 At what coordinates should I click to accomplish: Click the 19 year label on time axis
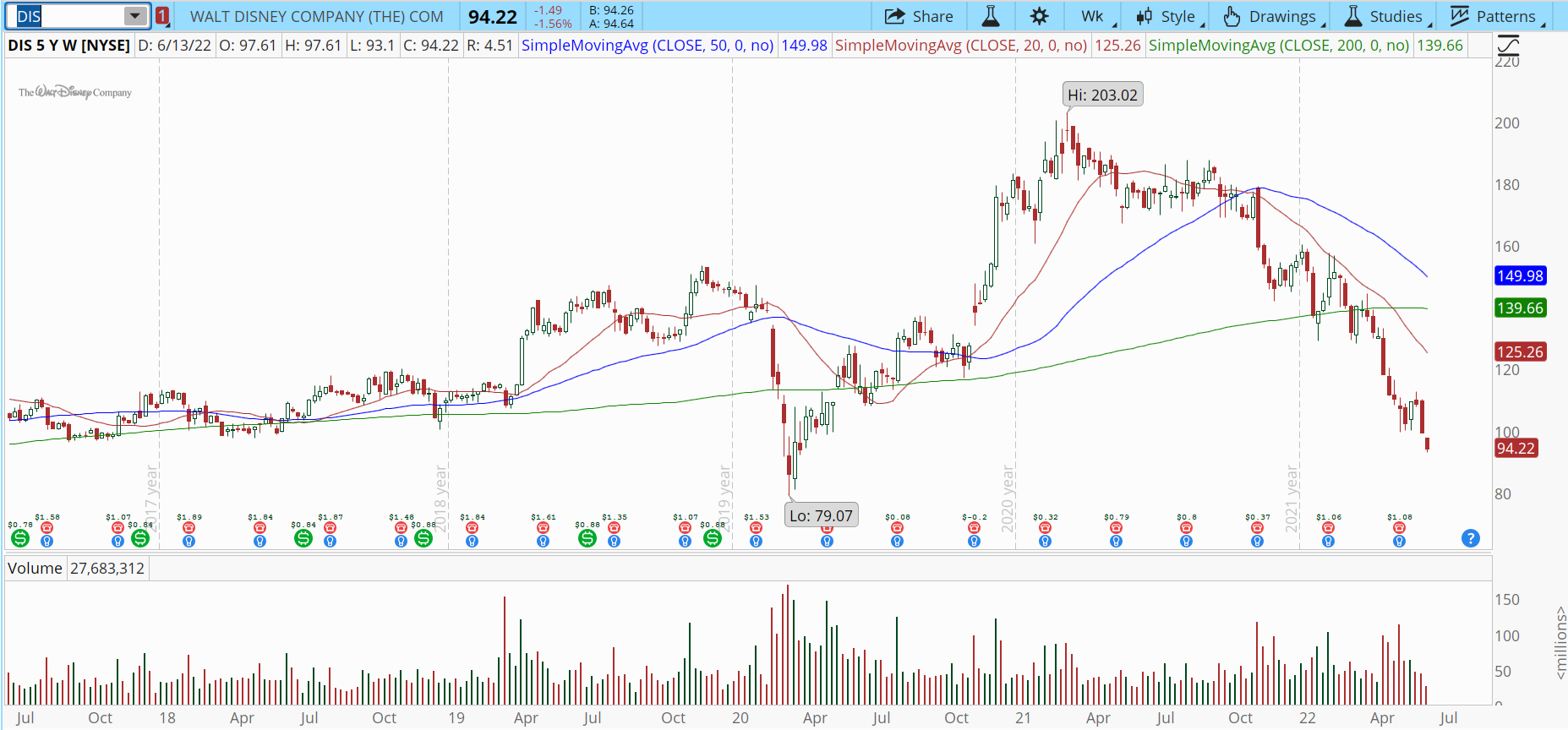456,718
